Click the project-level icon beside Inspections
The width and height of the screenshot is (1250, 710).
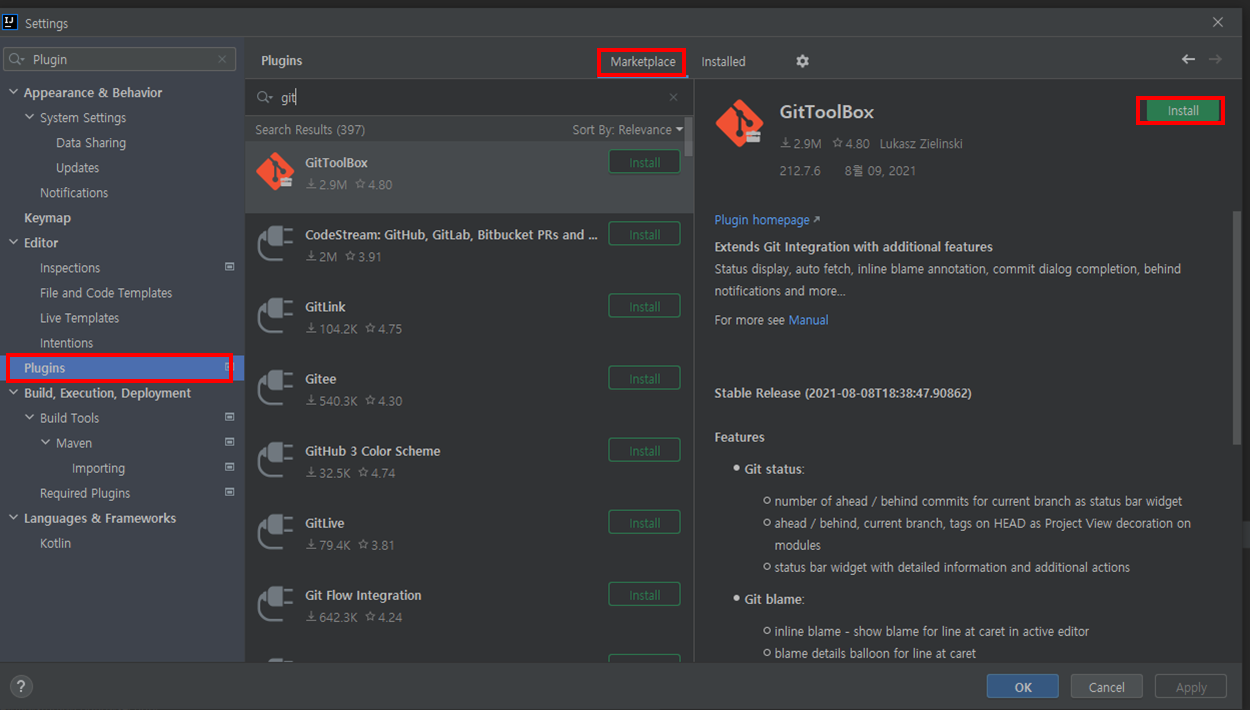coord(229,267)
